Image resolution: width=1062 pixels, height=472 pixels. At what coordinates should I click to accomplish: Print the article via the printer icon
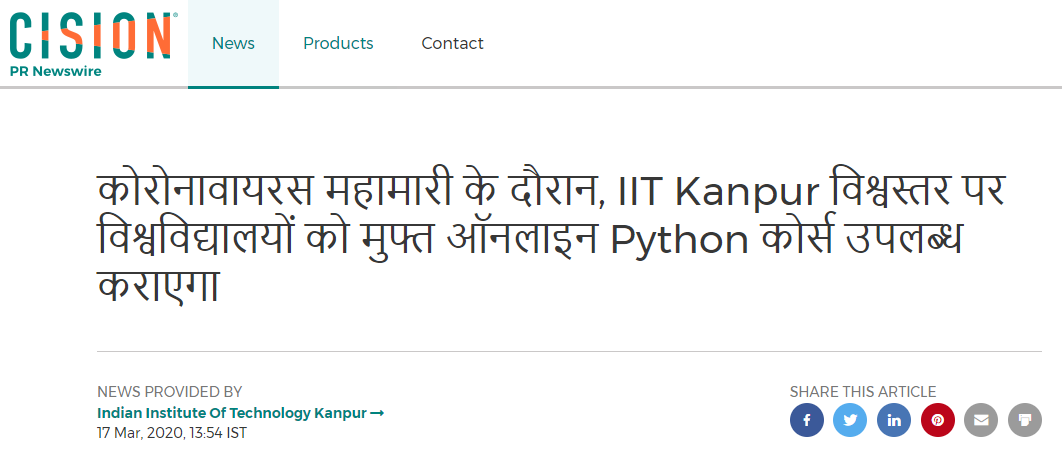[x=1025, y=420]
